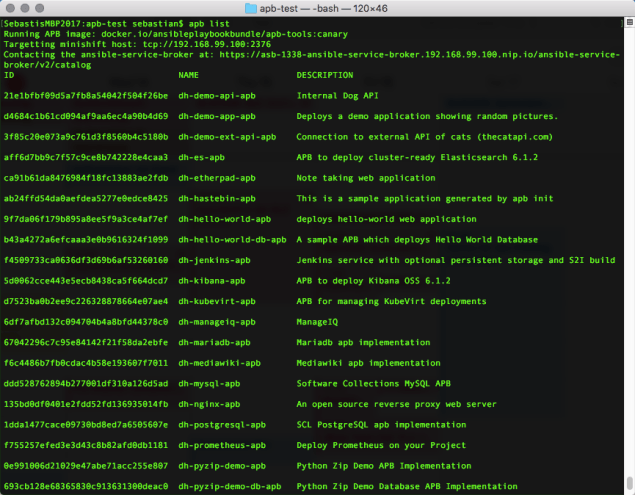The image size is (635, 495).
Task: Click description 'Software Collections MySQL APB'
Action: tap(373, 384)
